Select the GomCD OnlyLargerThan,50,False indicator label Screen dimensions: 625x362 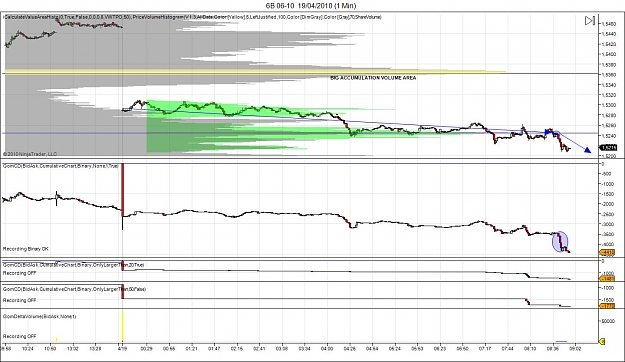(x=74, y=289)
